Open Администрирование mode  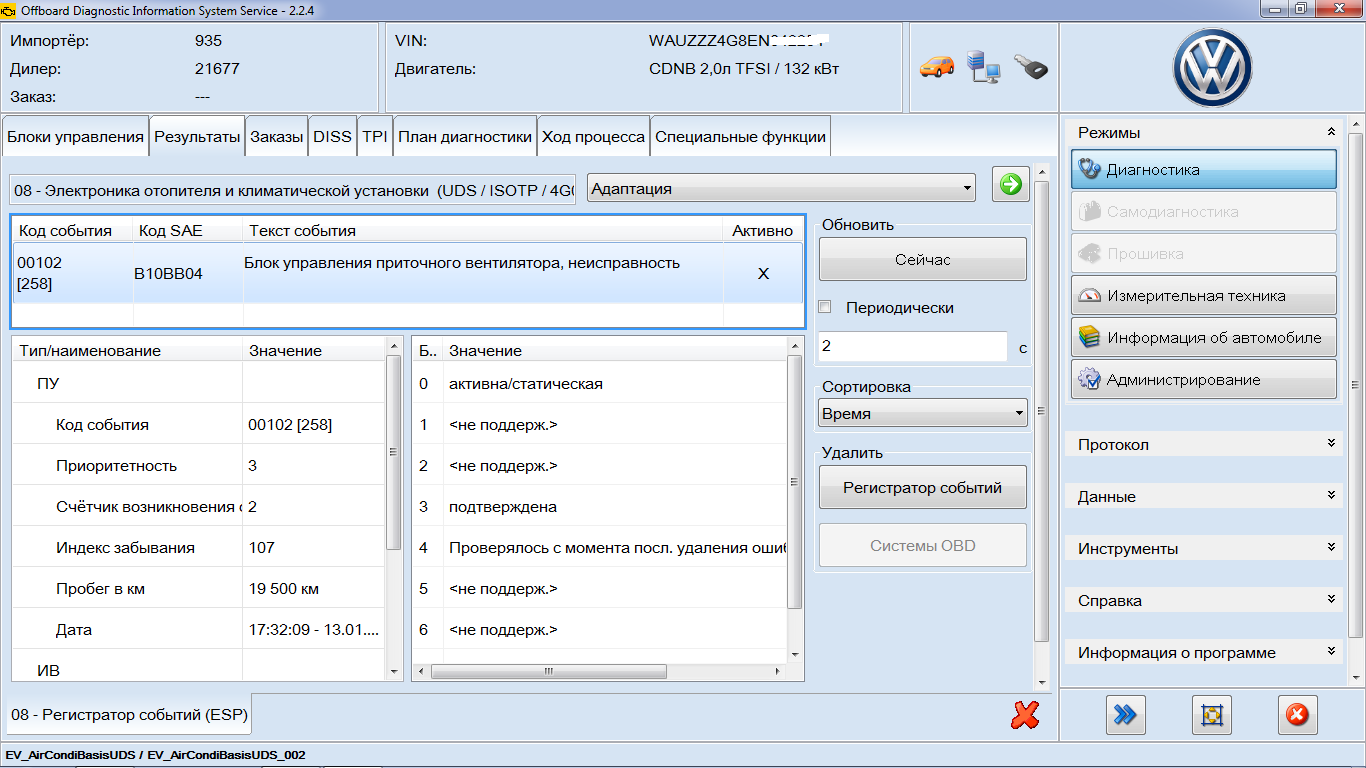point(1204,380)
